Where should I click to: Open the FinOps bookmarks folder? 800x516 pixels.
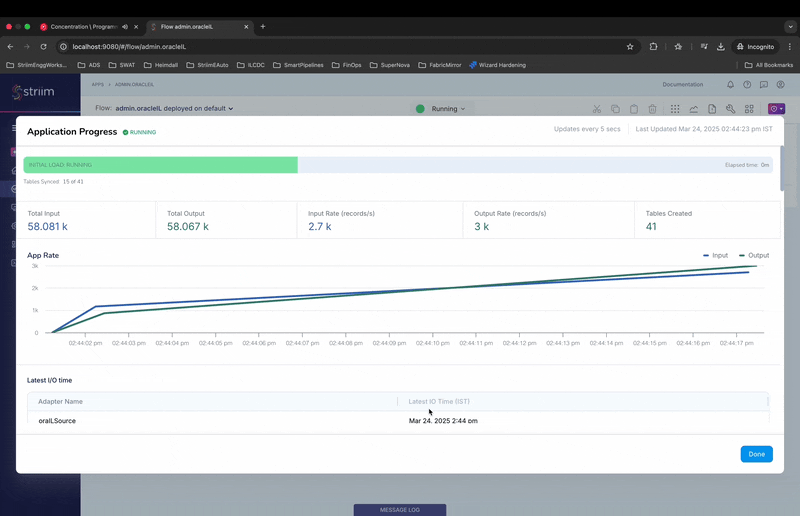(x=346, y=65)
